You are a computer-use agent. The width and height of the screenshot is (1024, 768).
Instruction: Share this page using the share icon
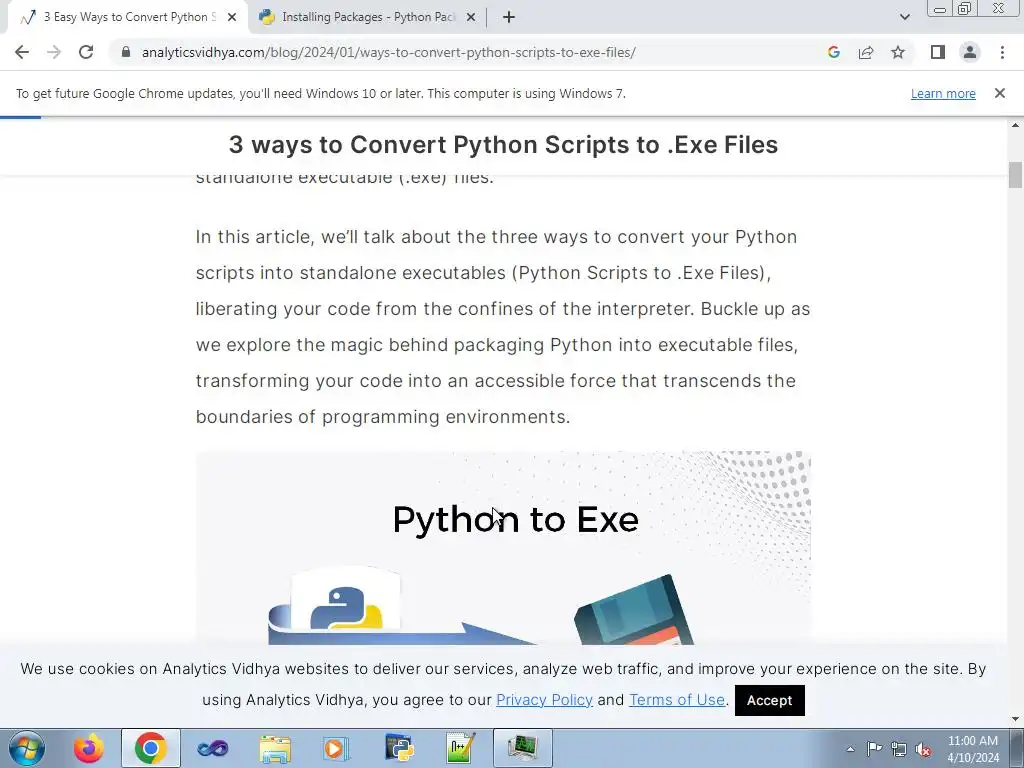866,52
